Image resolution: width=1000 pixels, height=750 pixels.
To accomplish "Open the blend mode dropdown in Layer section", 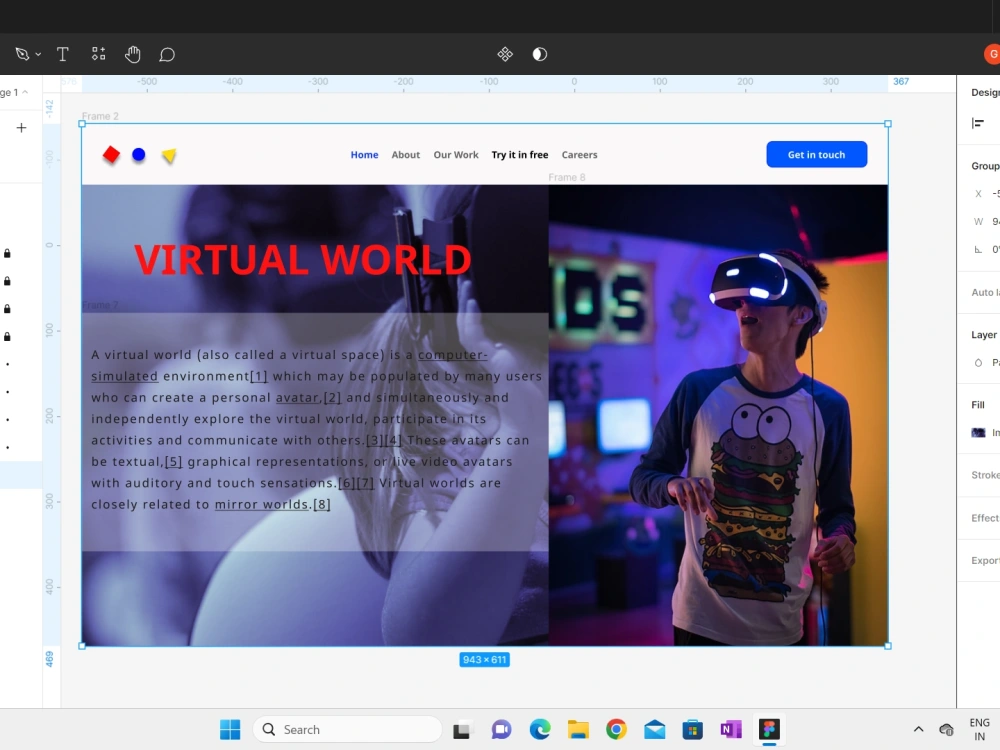I will click(983, 363).
